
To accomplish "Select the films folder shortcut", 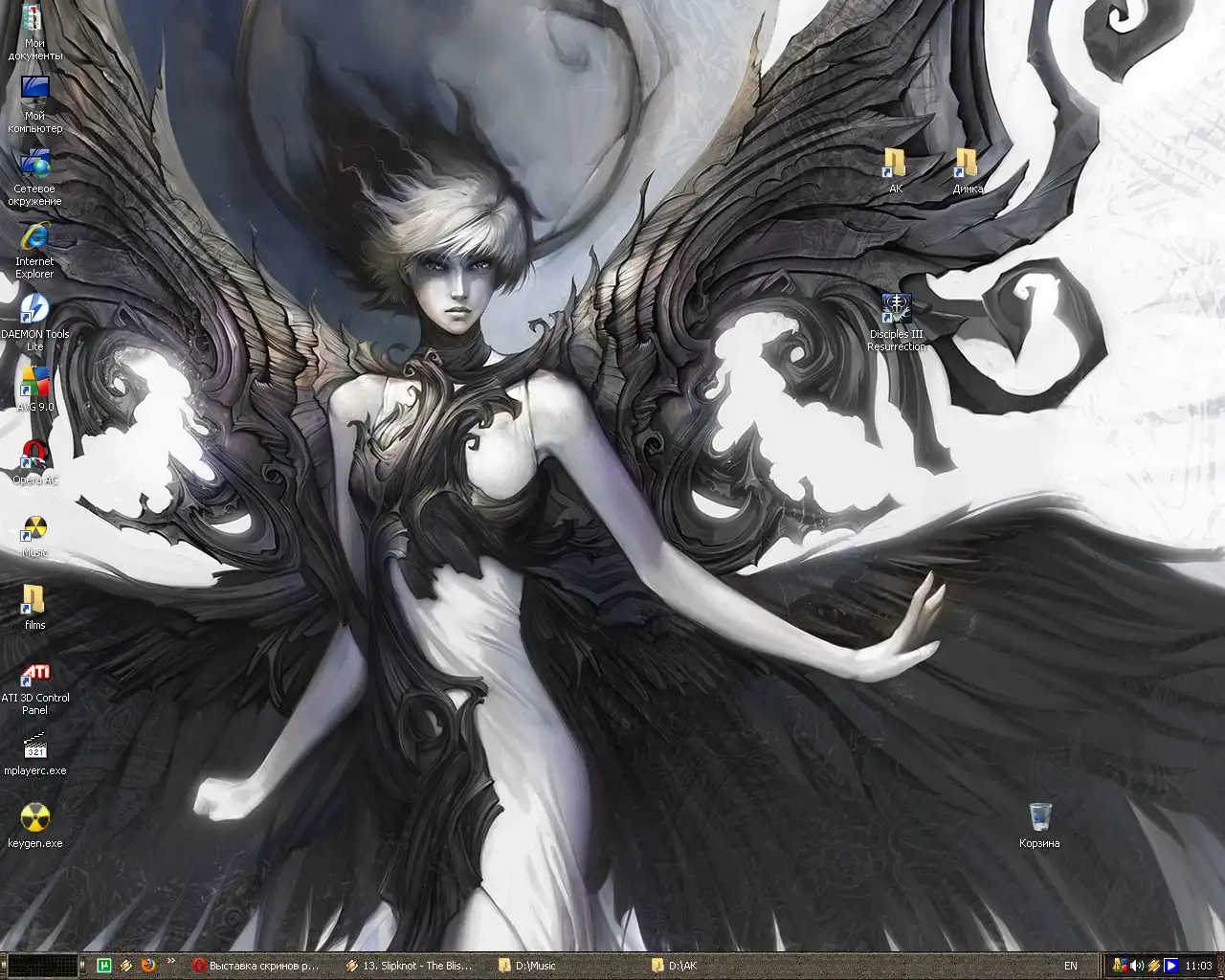I will (x=34, y=601).
